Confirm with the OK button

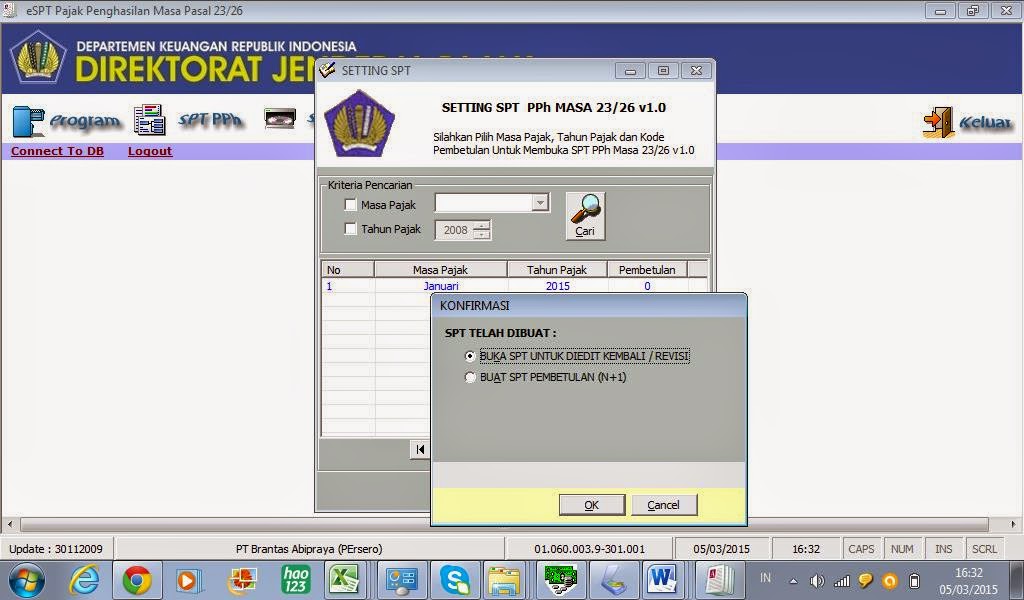coord(592,505)
